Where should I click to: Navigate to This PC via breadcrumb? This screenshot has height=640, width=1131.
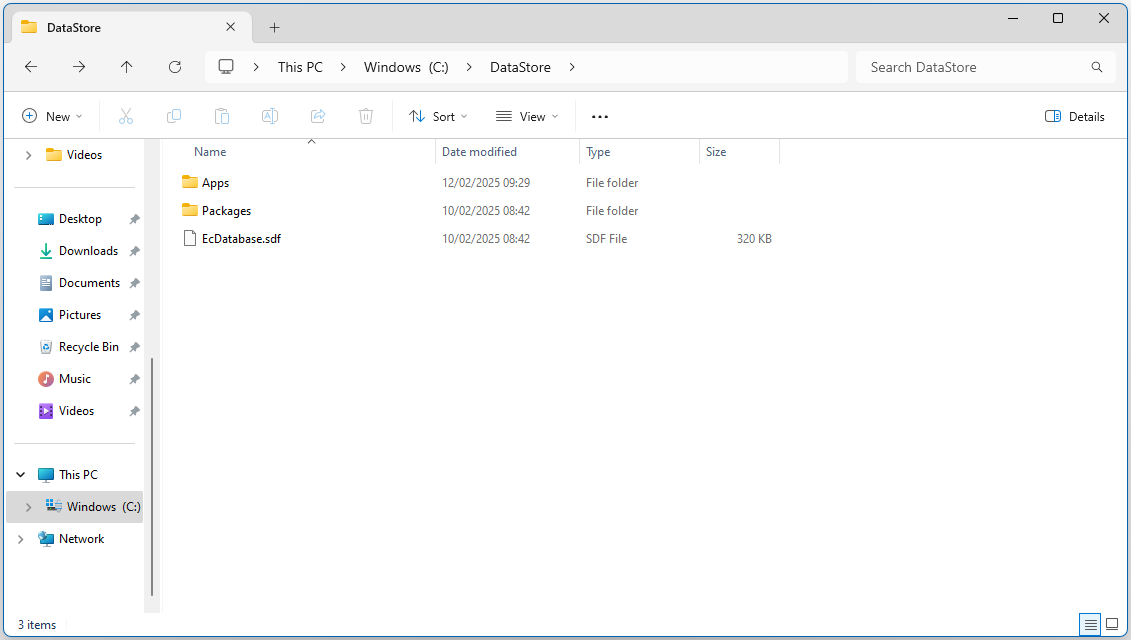(300, 67)
